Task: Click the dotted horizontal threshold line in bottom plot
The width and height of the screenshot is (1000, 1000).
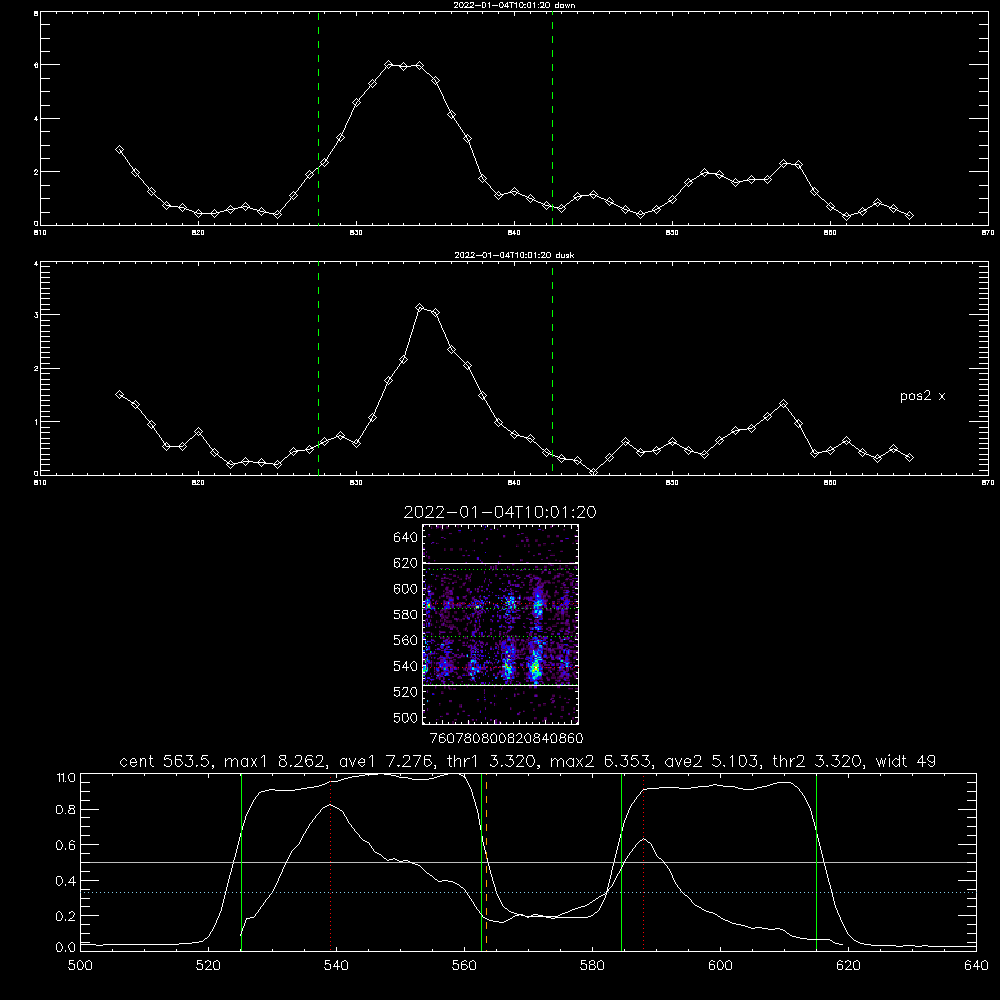Action: (529, 892)
